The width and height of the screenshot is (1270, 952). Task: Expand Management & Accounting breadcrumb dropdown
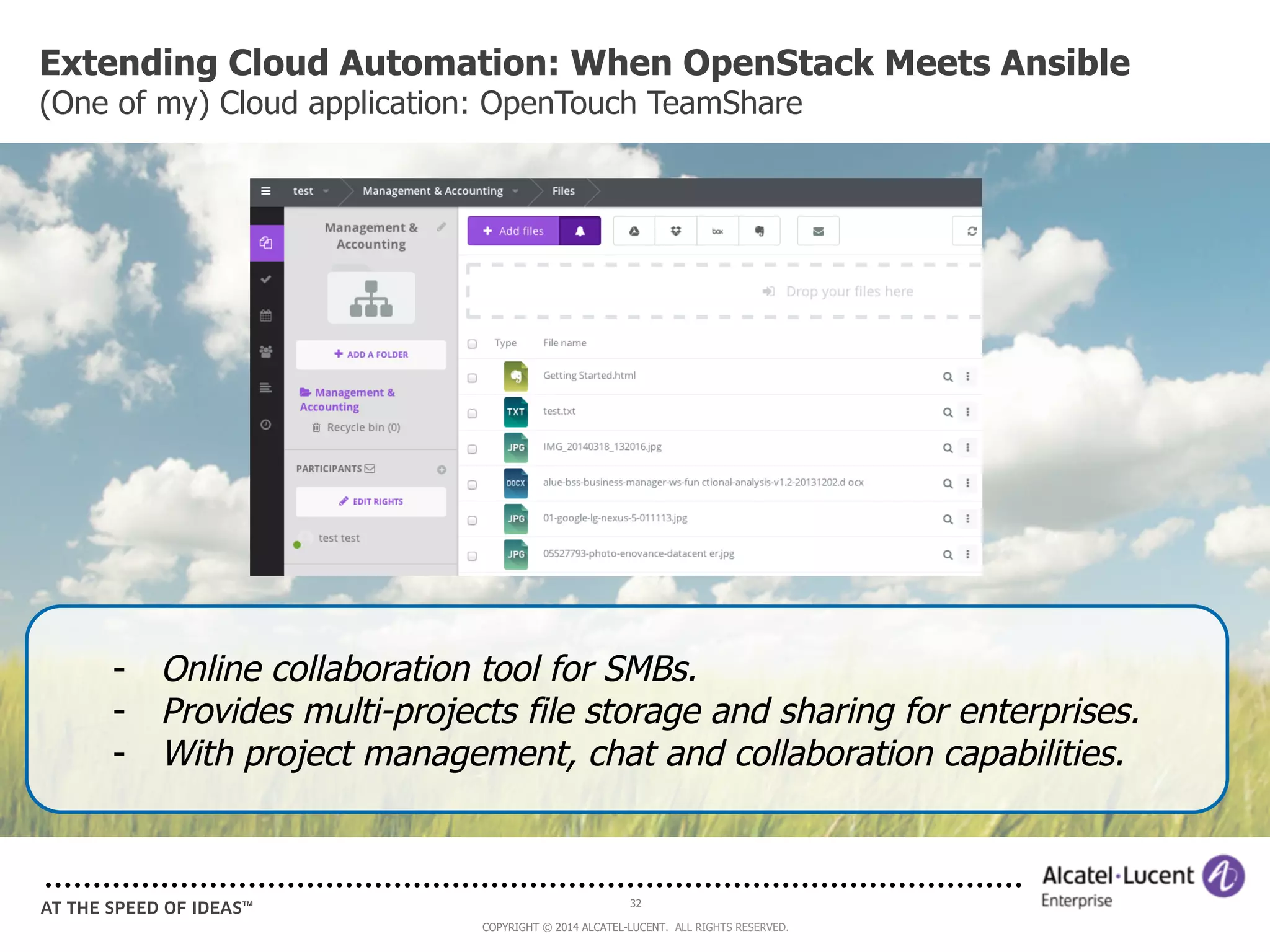click(515, 192)
